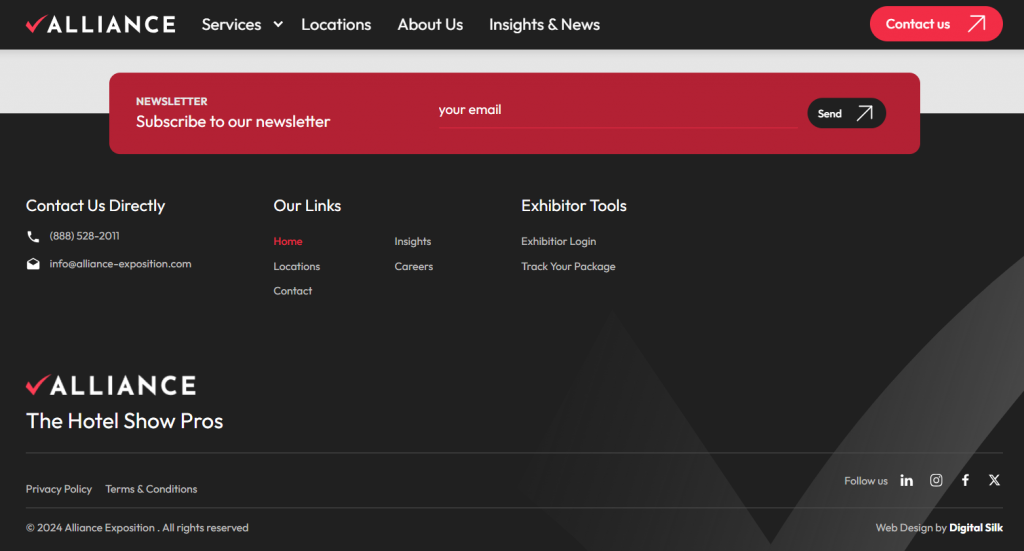Click the 'Contact Us Directly' heading
This screenshot has width=1024, height=551.
(x=95, y=206)
